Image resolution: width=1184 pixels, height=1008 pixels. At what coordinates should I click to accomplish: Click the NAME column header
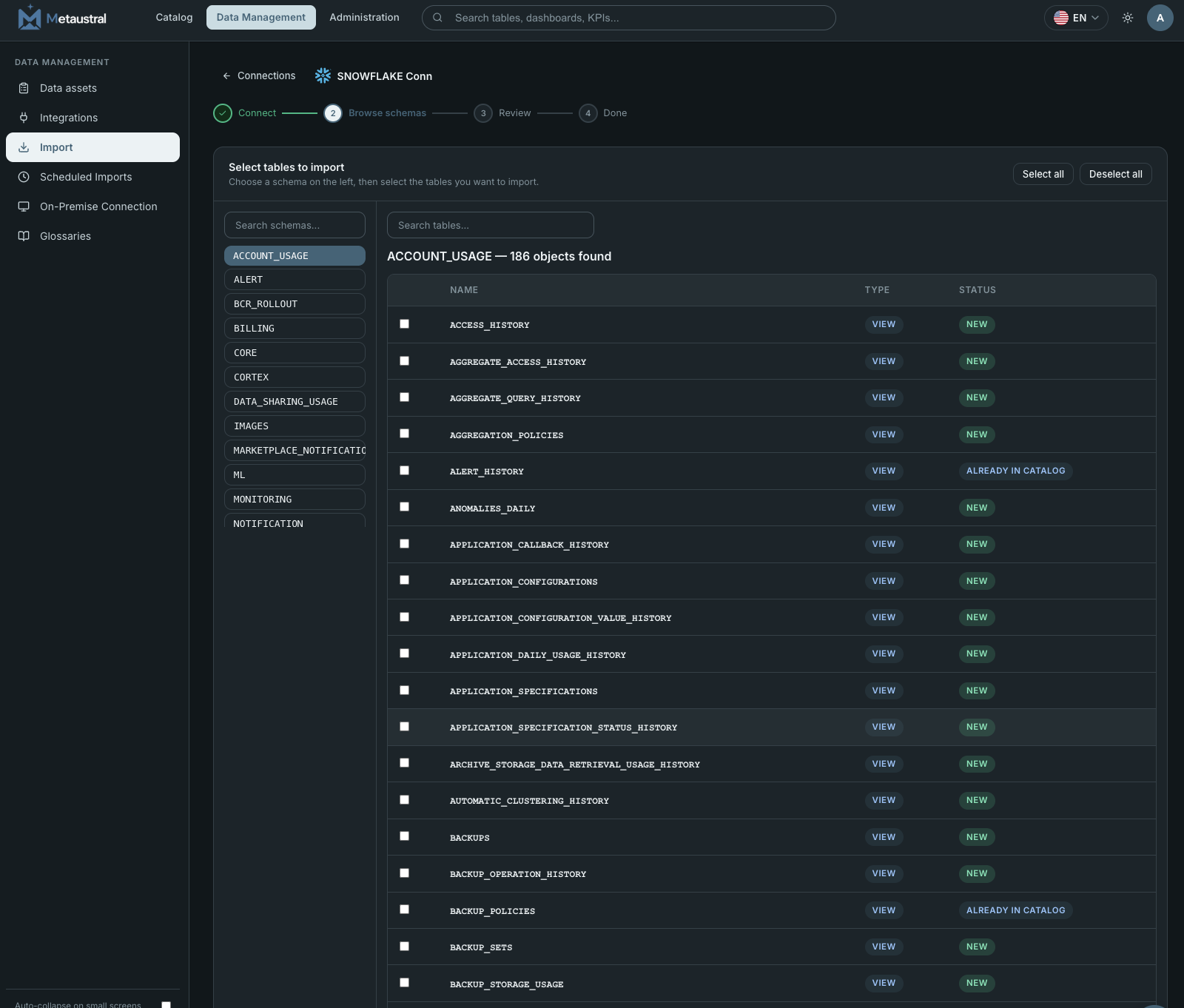coord(464,290)
